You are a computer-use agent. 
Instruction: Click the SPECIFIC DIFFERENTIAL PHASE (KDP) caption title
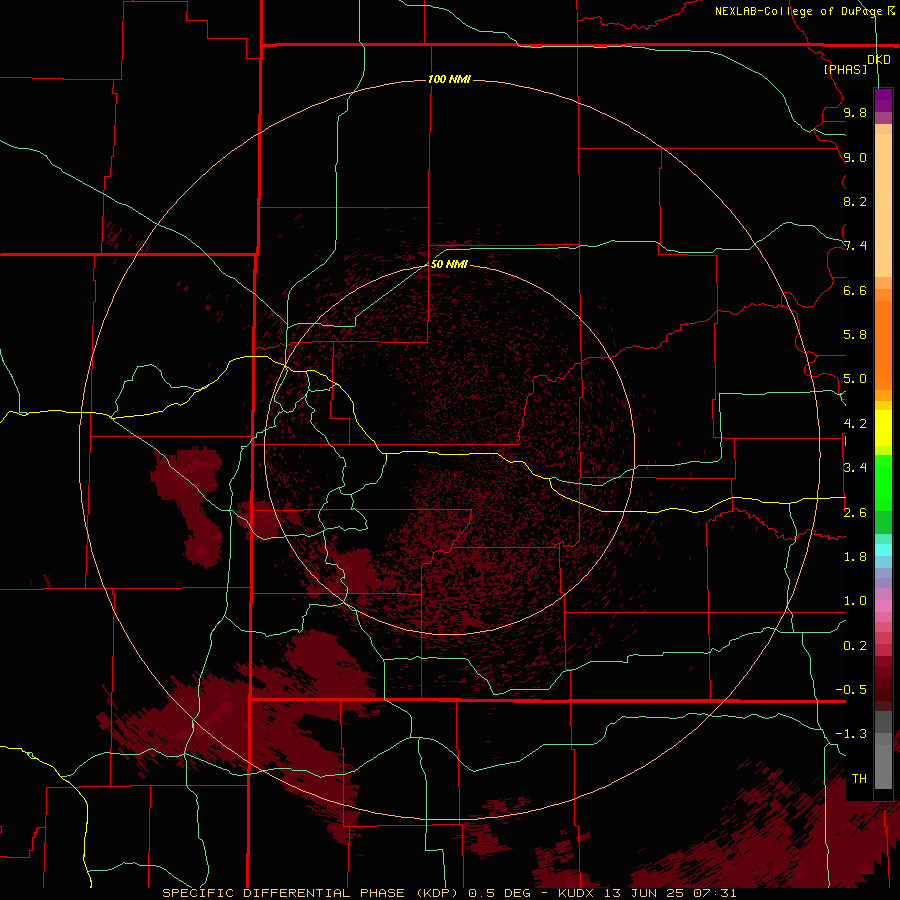(311, 893)
